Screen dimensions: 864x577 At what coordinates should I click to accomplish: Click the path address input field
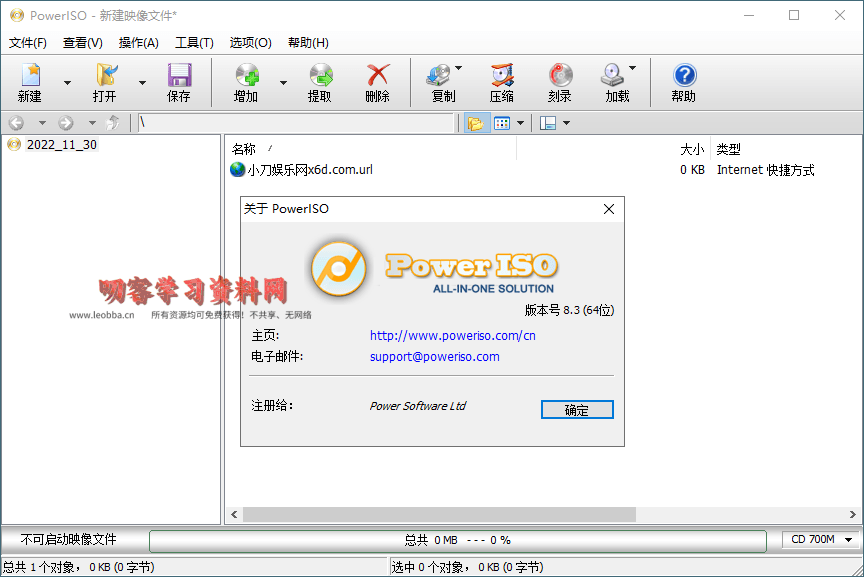(x=295, y=123)
